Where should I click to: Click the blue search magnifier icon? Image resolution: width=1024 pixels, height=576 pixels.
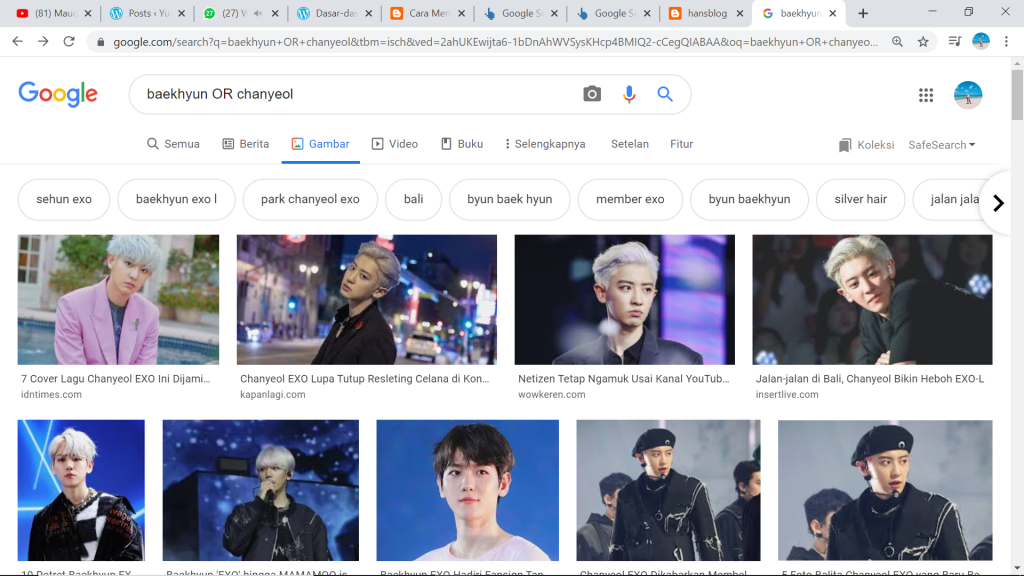click(665, 94)
